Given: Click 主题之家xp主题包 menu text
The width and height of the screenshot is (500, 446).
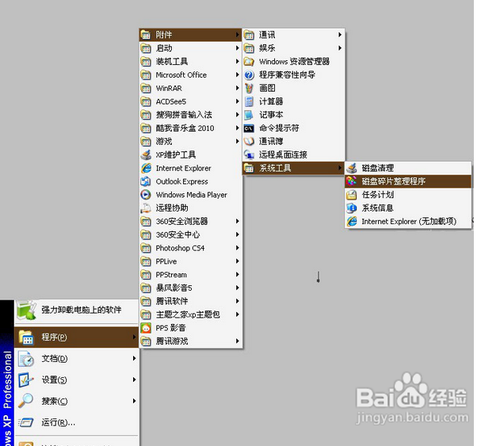Looking at the screenshot, I should (x=188, y=314).
